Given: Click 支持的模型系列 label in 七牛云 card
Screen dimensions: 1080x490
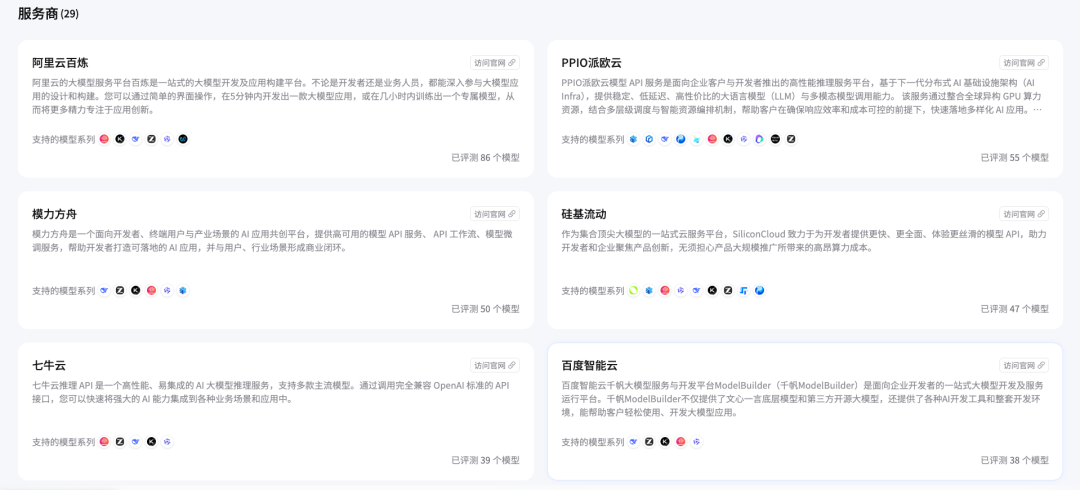Looking at the screenshot, I should click(x=63, y=442).
